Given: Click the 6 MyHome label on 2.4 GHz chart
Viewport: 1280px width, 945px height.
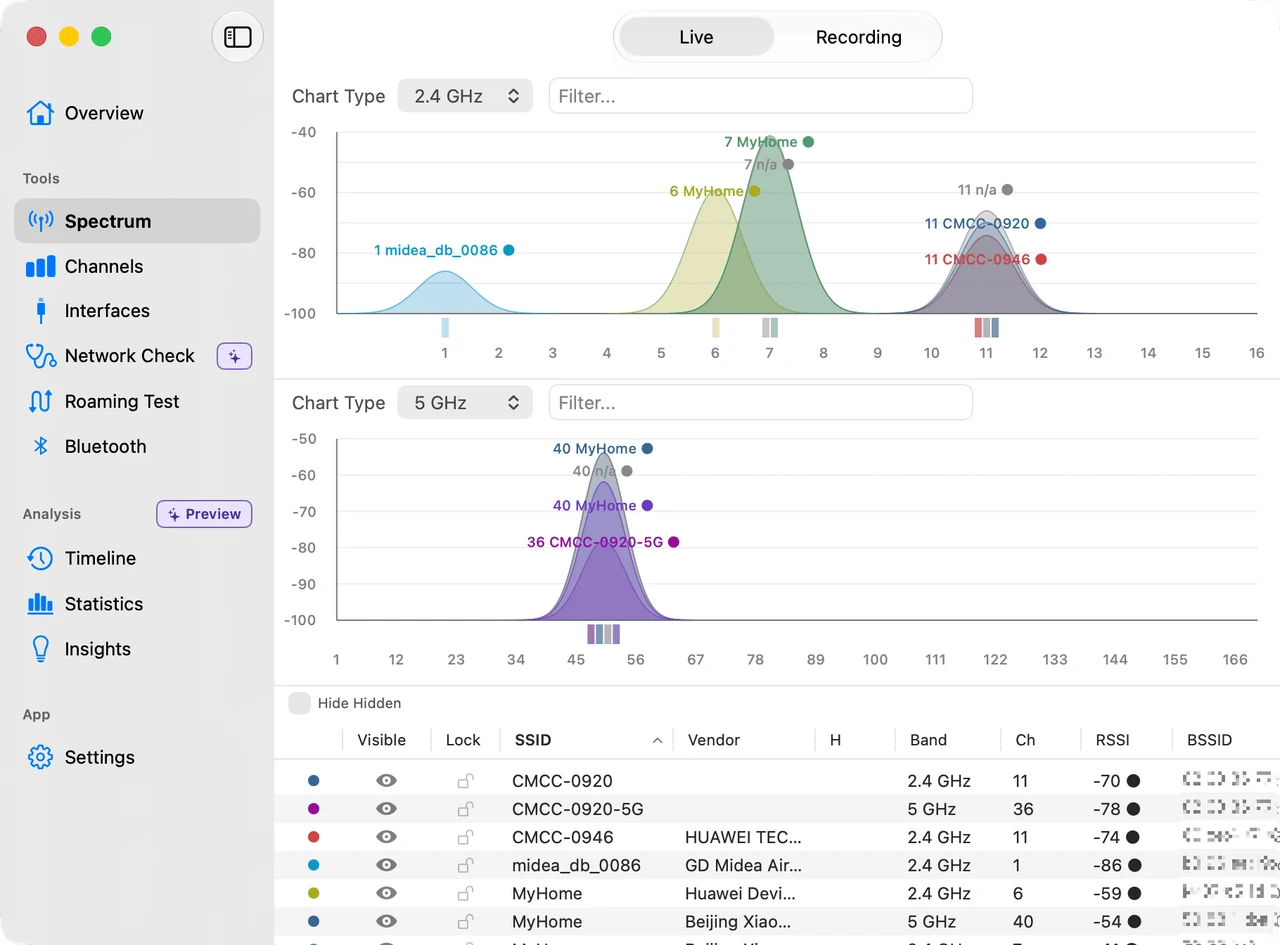Looking at the screenshot, I should tap(706, 191).
